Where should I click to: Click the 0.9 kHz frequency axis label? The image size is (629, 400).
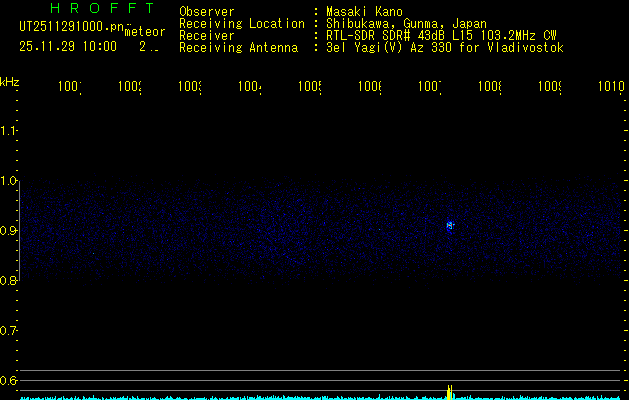(10, 230)
